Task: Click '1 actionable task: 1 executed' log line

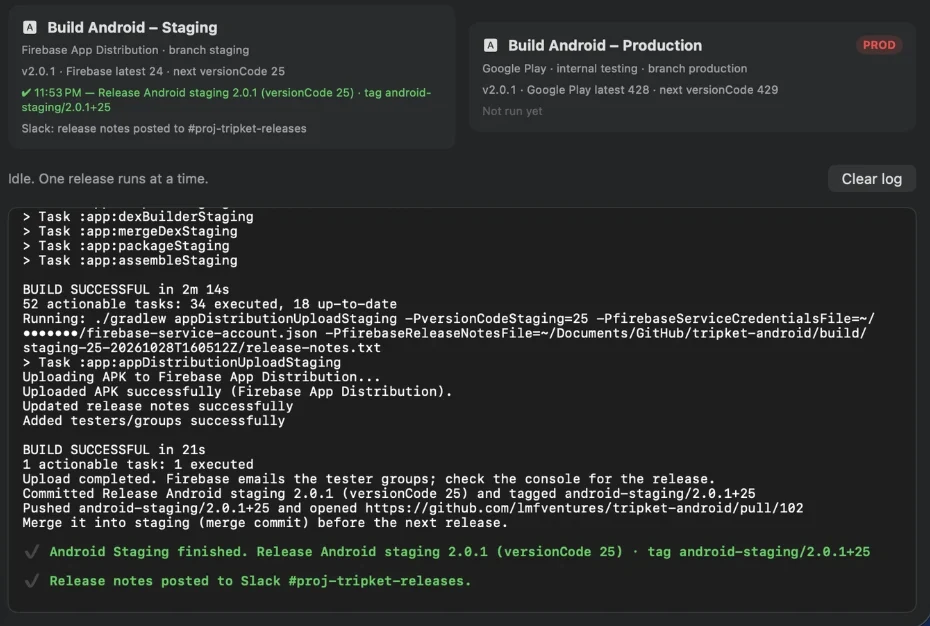Action: (138, 464)
